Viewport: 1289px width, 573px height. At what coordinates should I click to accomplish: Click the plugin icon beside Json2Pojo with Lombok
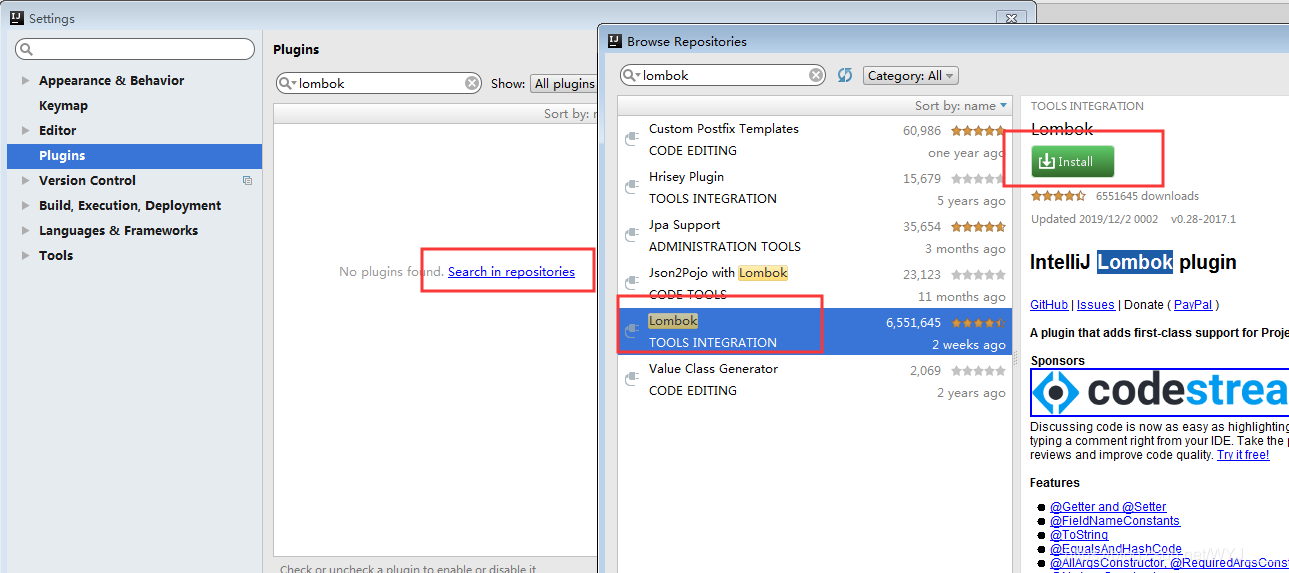[631, 283]
